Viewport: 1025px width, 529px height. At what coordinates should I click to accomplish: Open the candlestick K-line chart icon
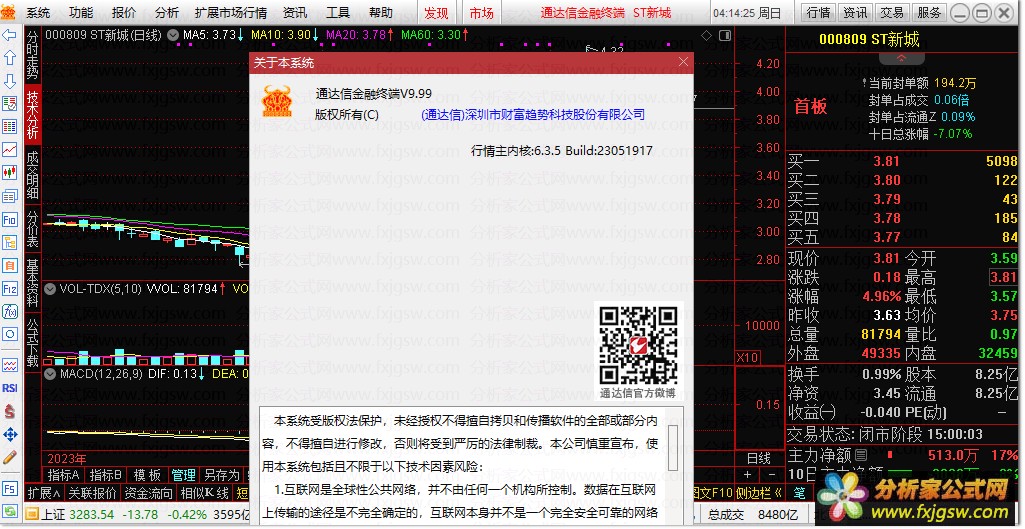coord(10,173)
